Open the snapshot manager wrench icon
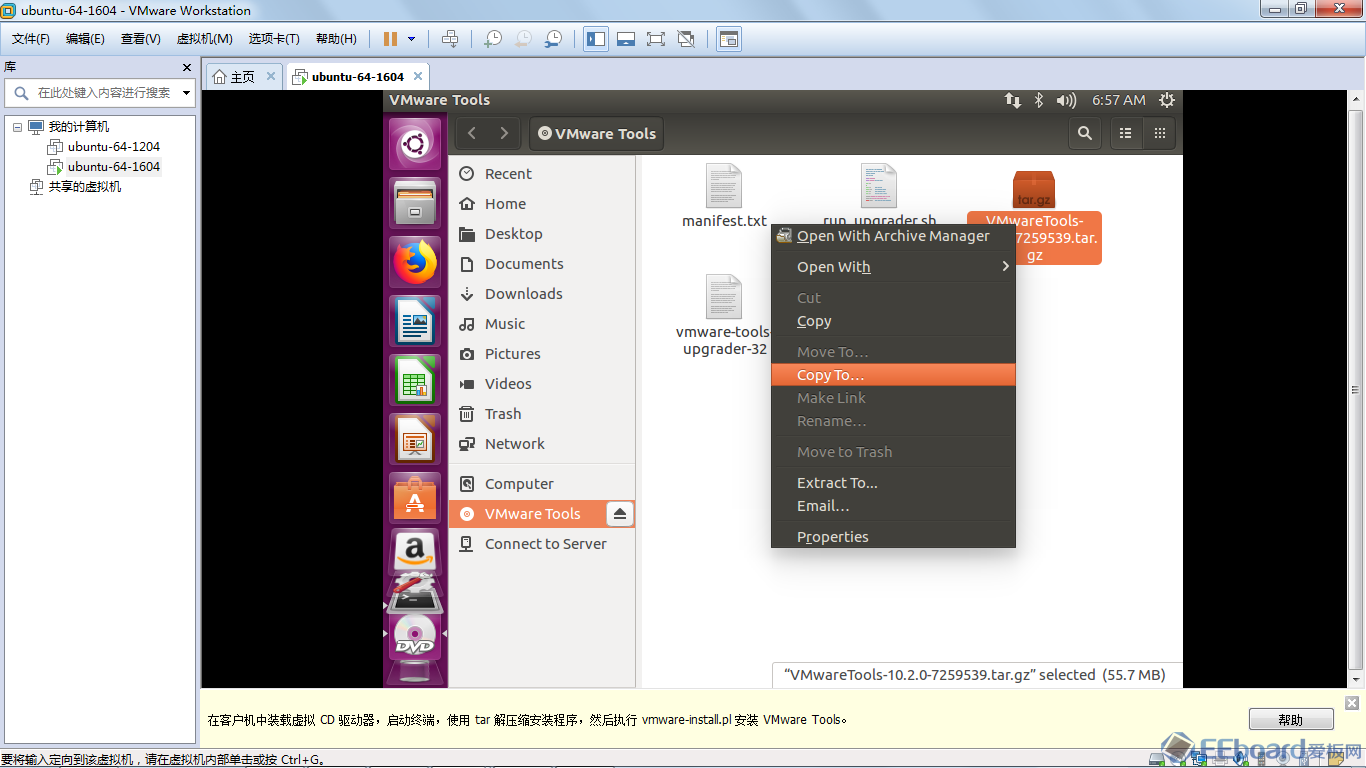The height and width of the screenshot is (768, 1366). click(x=553, y=39)
